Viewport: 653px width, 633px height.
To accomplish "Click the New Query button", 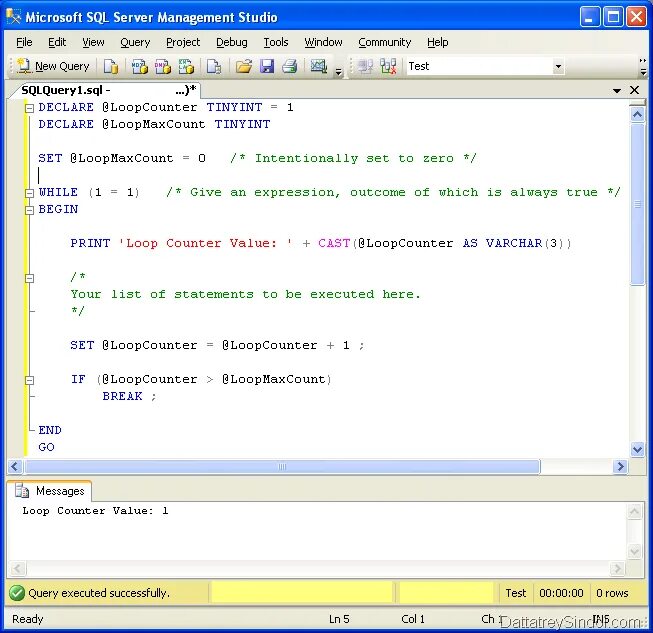I will [54, 66].
